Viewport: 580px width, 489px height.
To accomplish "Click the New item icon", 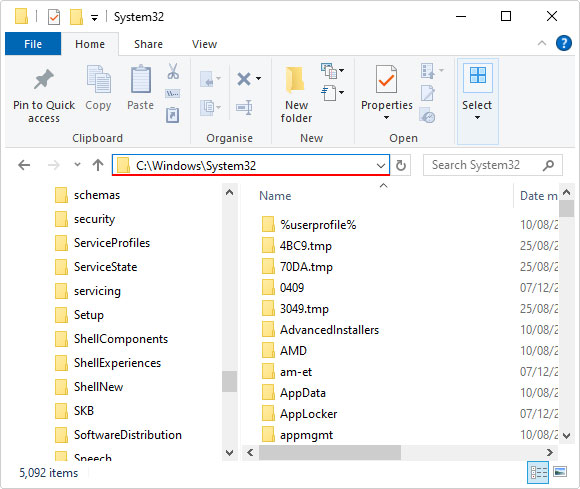I will coord(329,70).
